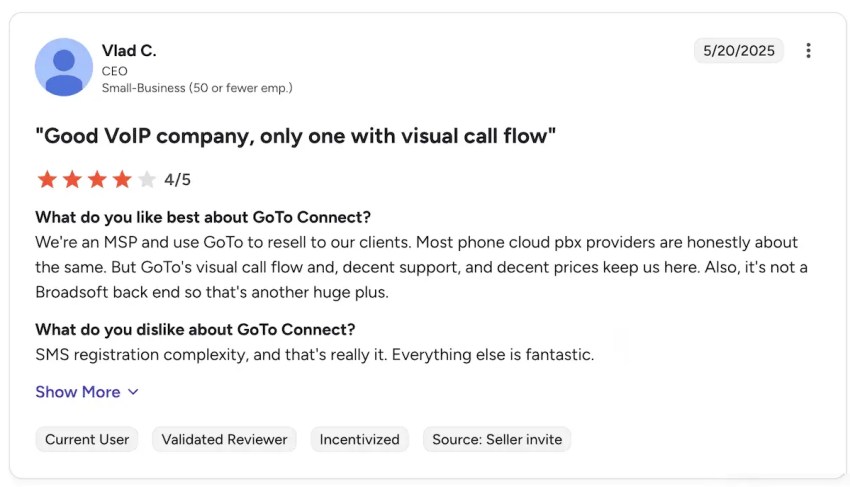Open the three-dot review options menu
This screenshot has width=850, height=487.
[808, 50]
